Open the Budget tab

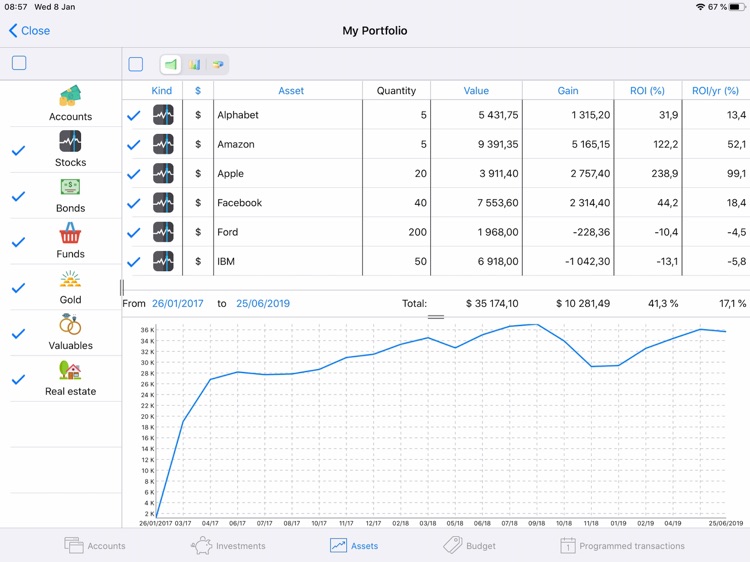(469, 545)
